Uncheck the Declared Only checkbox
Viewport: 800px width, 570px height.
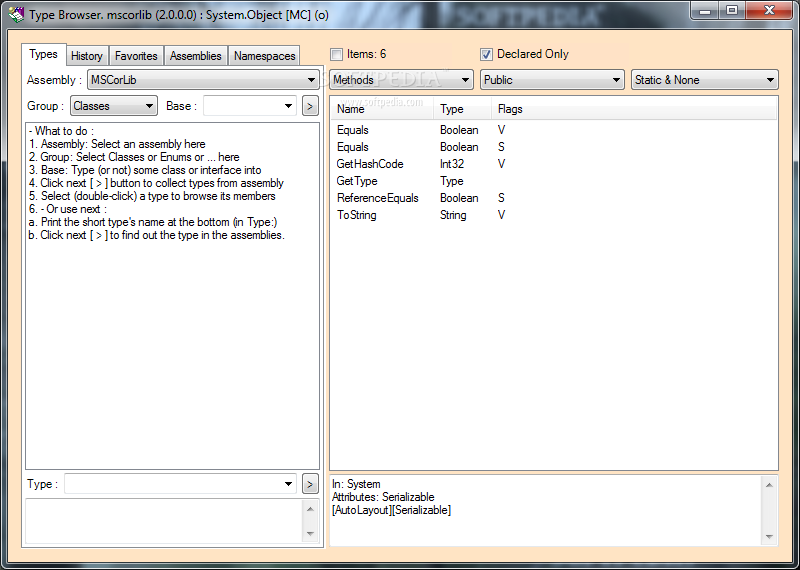pos(486,54)
